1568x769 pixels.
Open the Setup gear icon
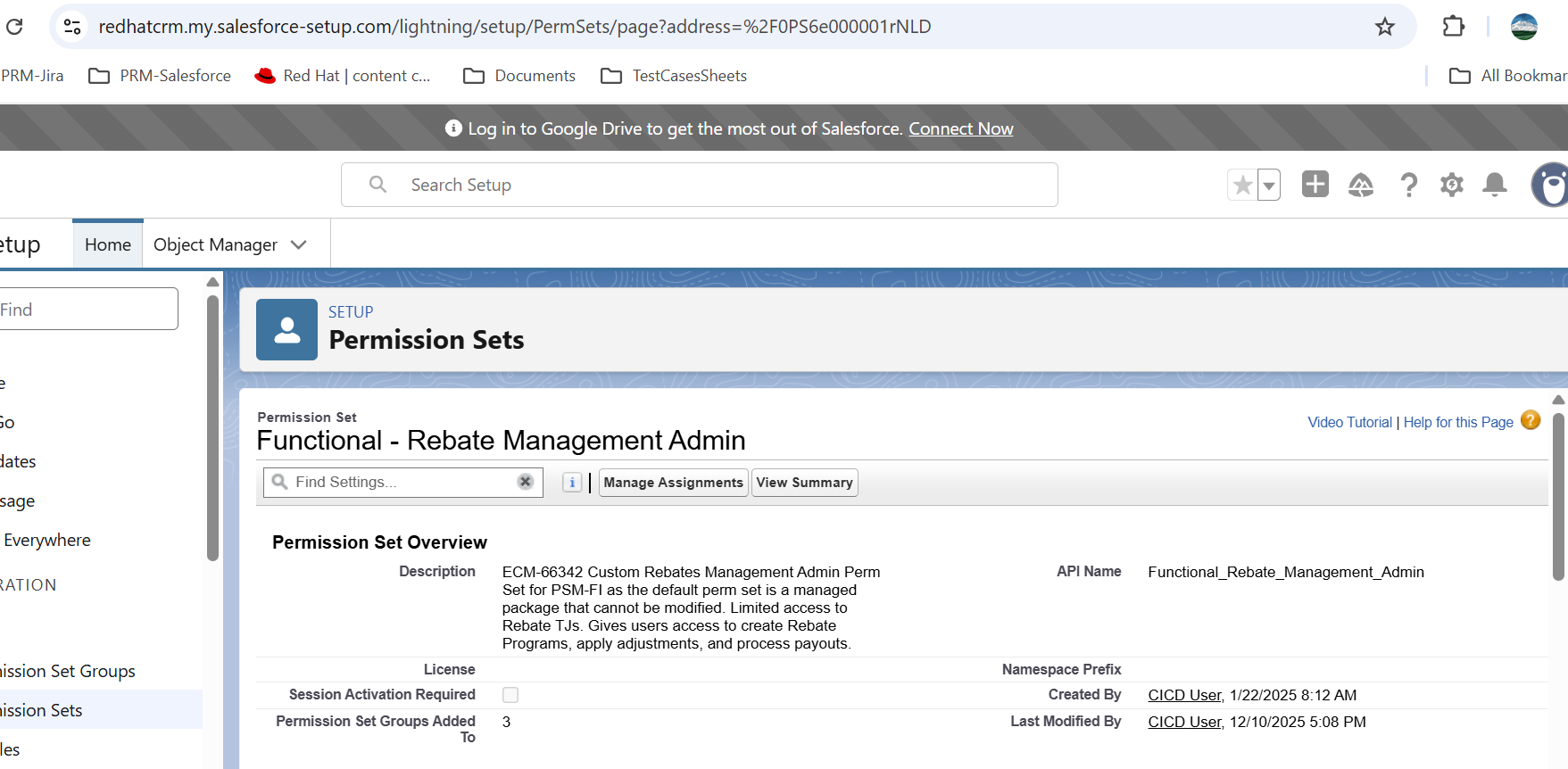1452,185
